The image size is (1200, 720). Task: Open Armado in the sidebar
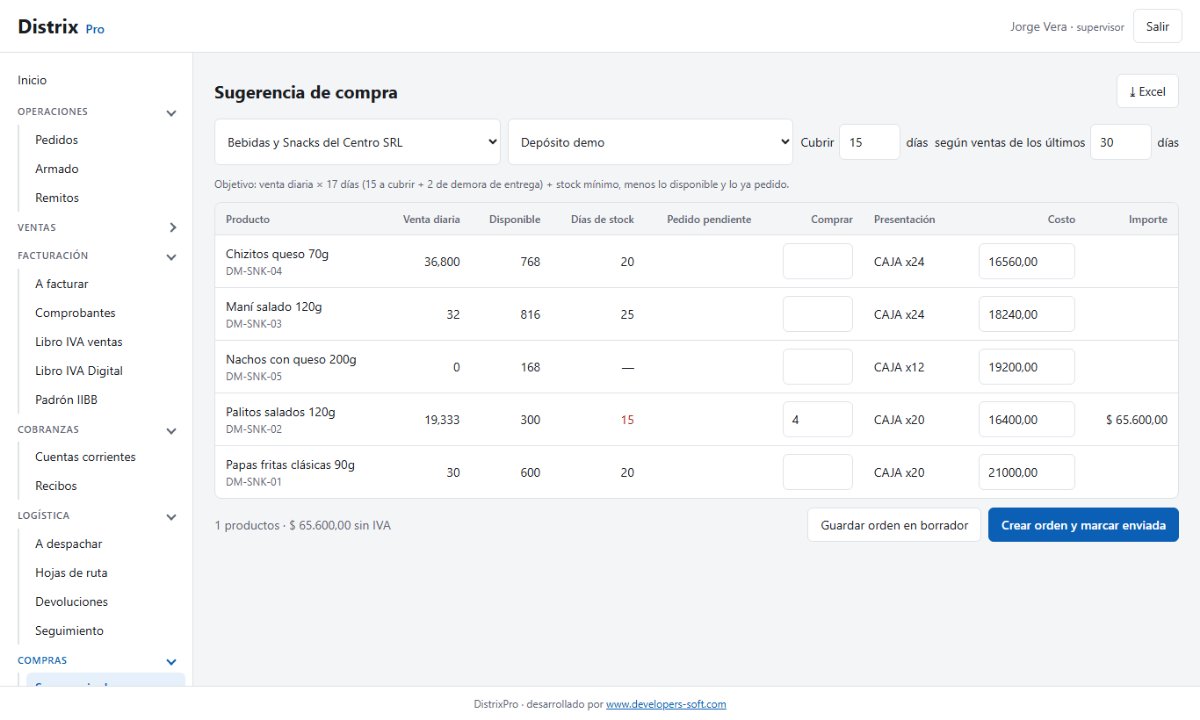click(x=56, y=169)
